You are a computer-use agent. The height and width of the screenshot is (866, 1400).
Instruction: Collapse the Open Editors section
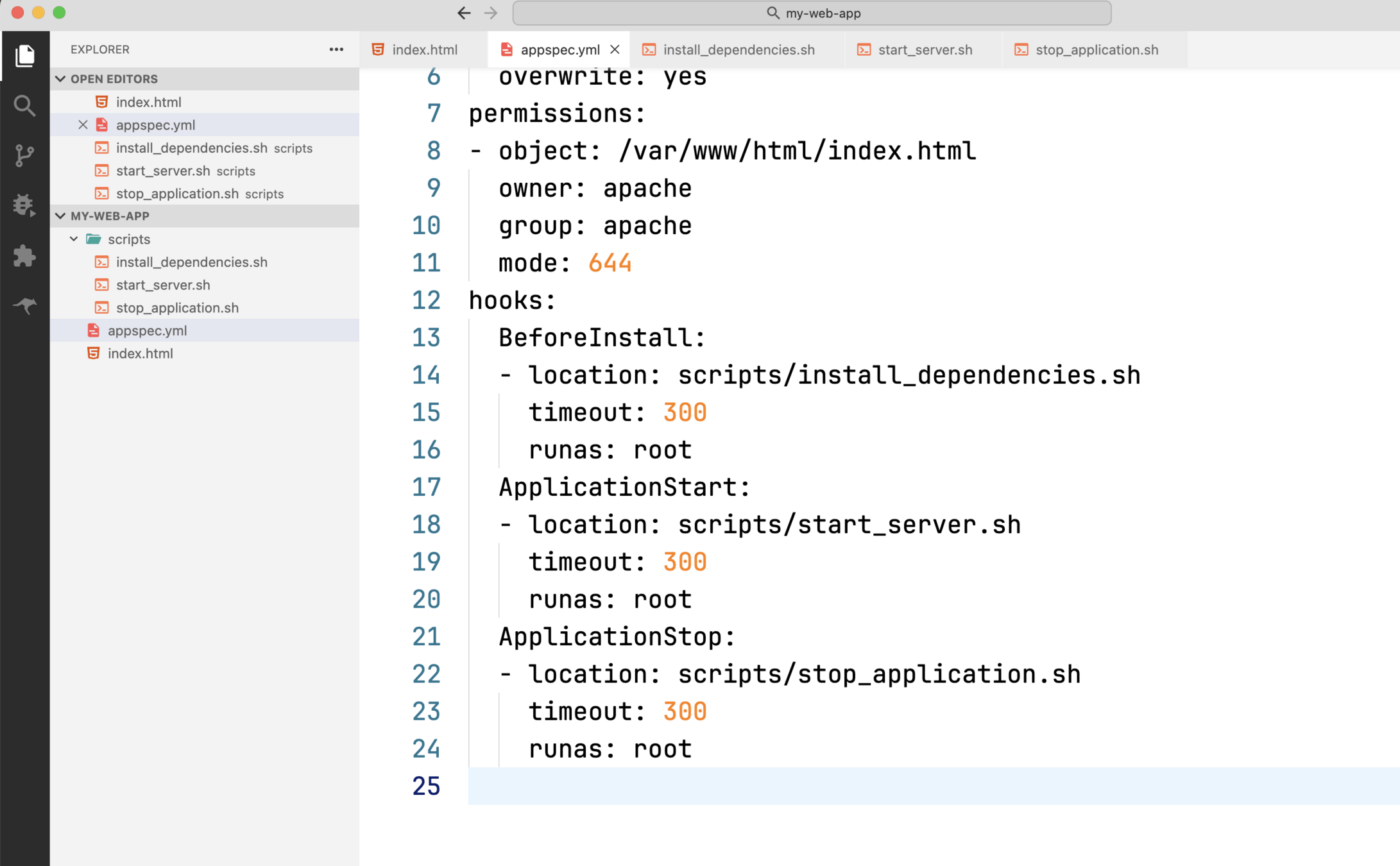[61, 79]
